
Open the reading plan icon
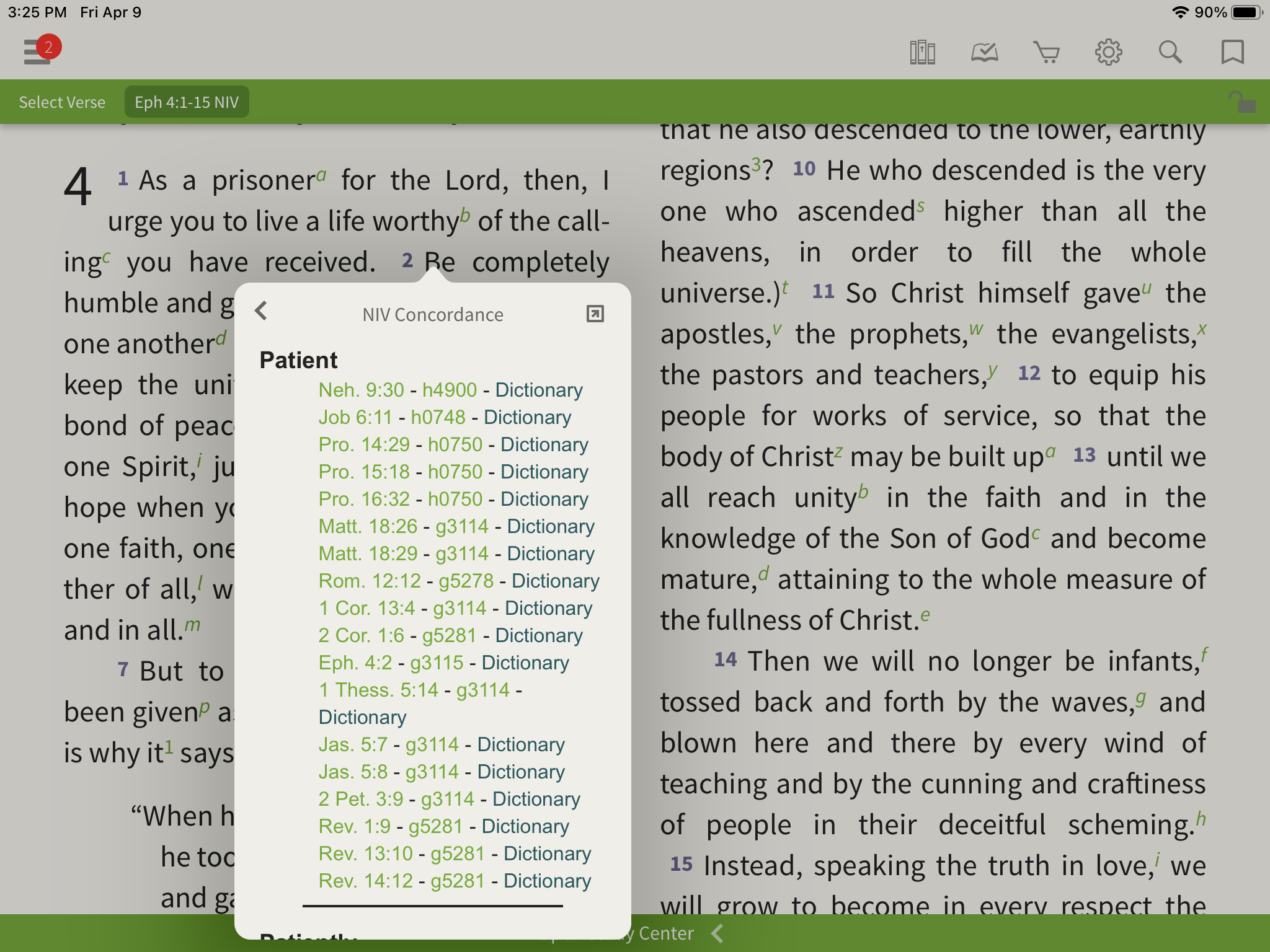tap(985, 53)
